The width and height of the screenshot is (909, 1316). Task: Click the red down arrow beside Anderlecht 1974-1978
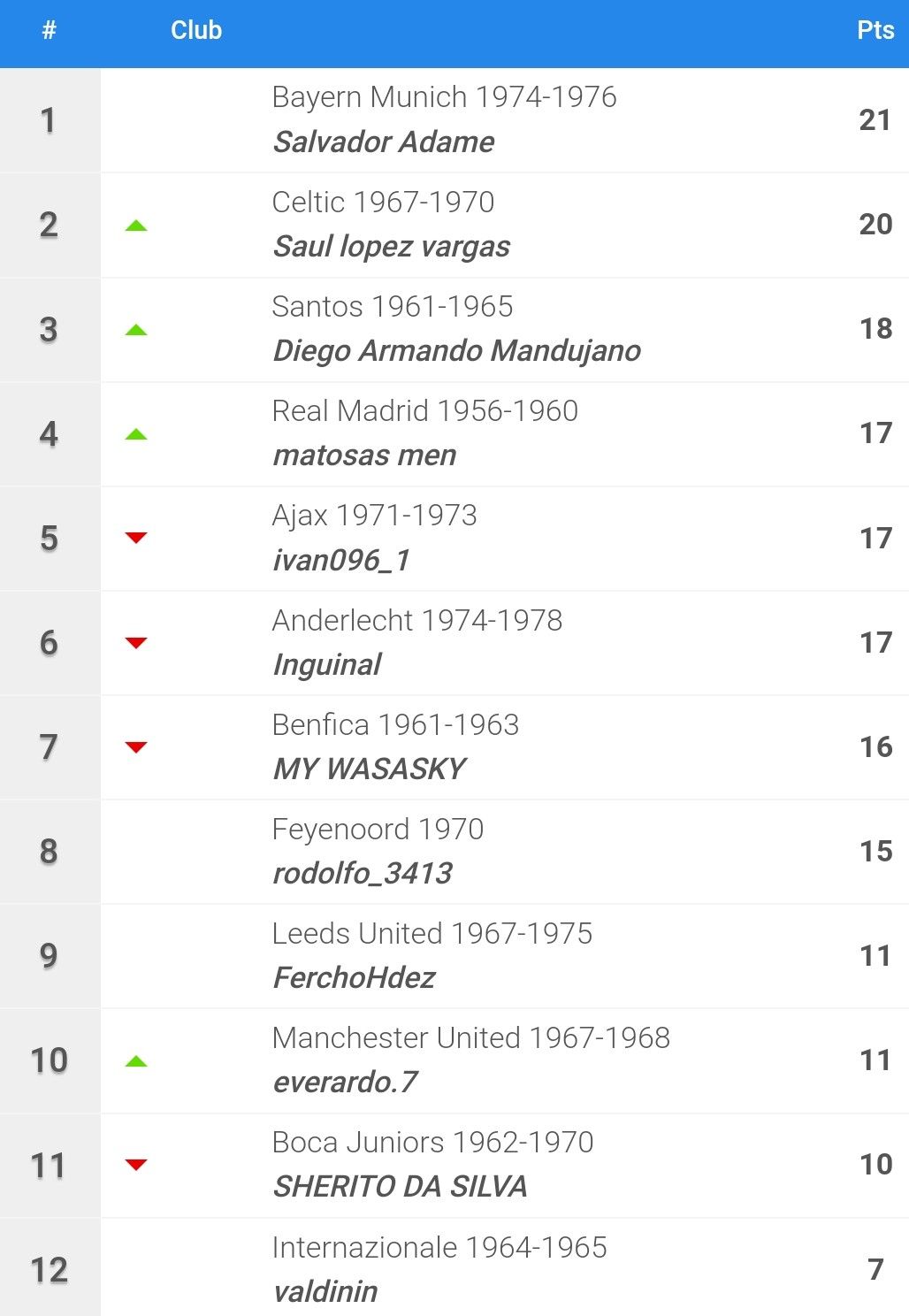(x=136, y=642)
